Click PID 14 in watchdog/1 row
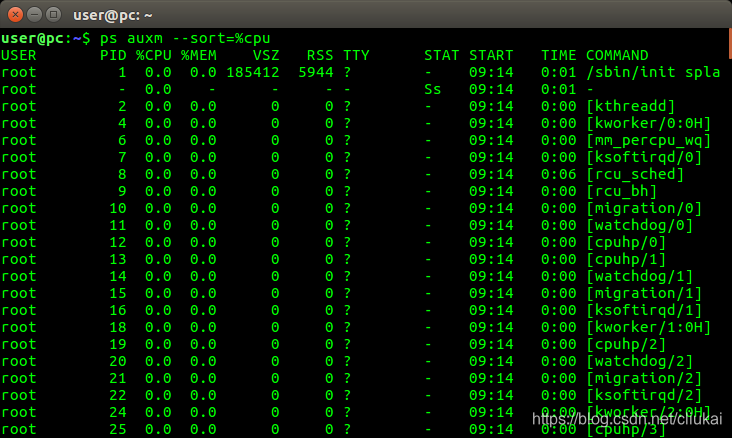This screenshot has height=438, width=732. point(118,276)
